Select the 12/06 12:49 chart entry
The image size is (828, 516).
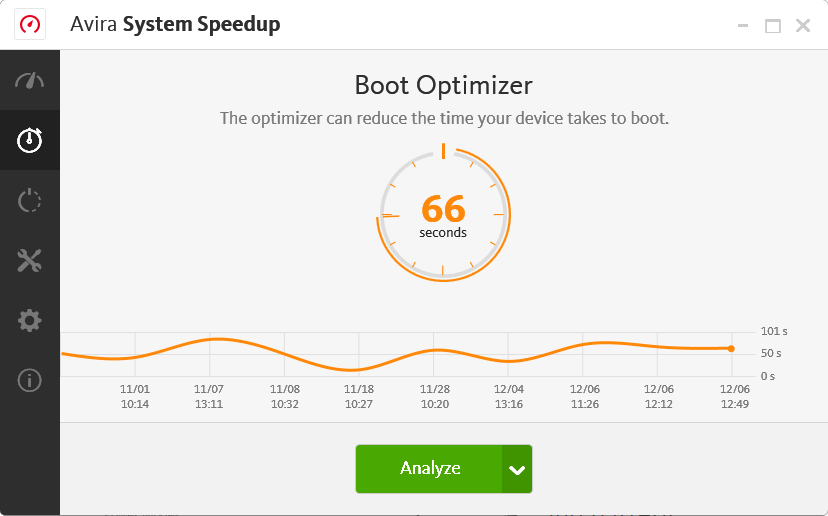click(x=734, y=396)
